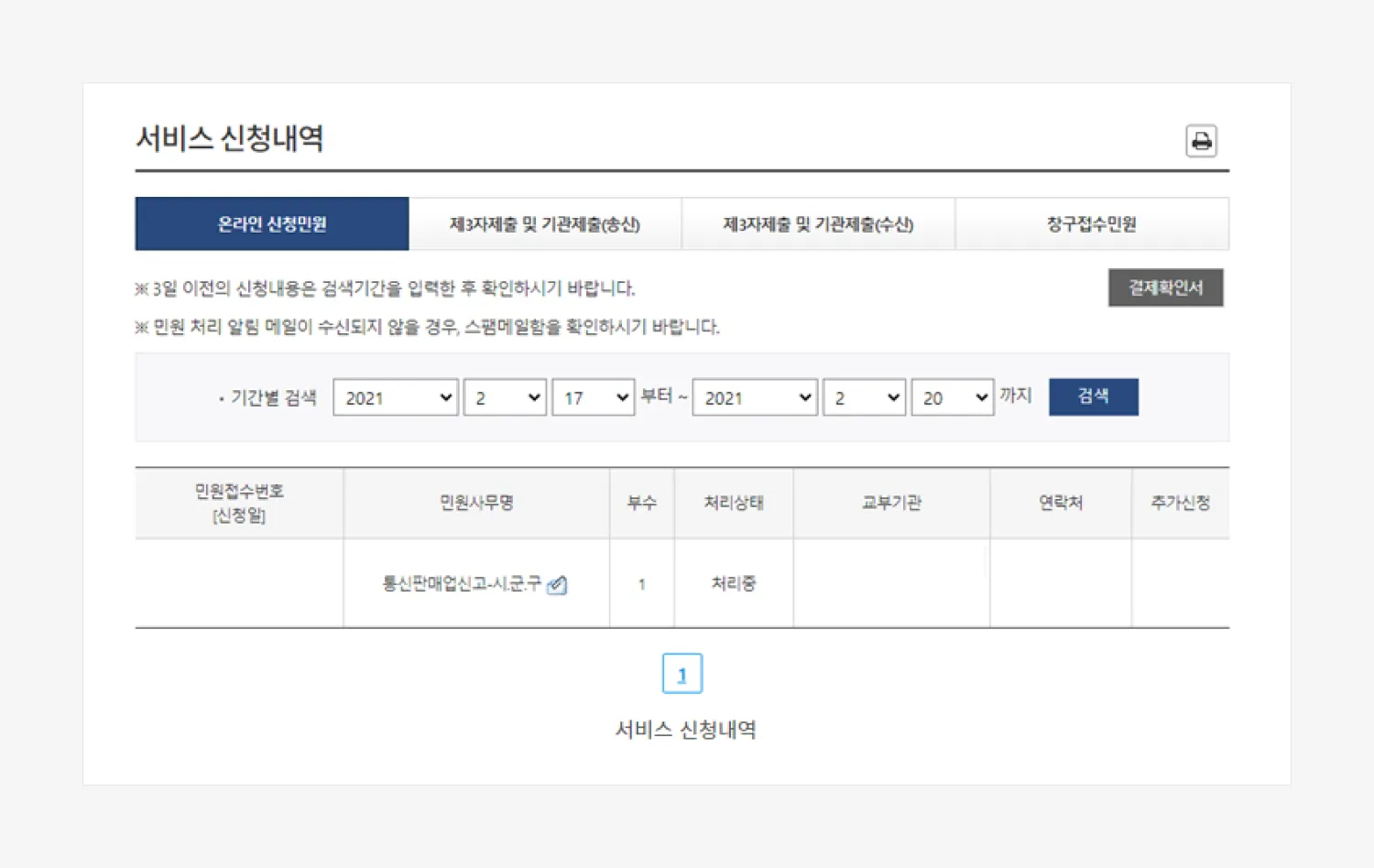
Task: Switch to 제3자제출 및 기관제출(송신) tab
Action: [545, 223]
